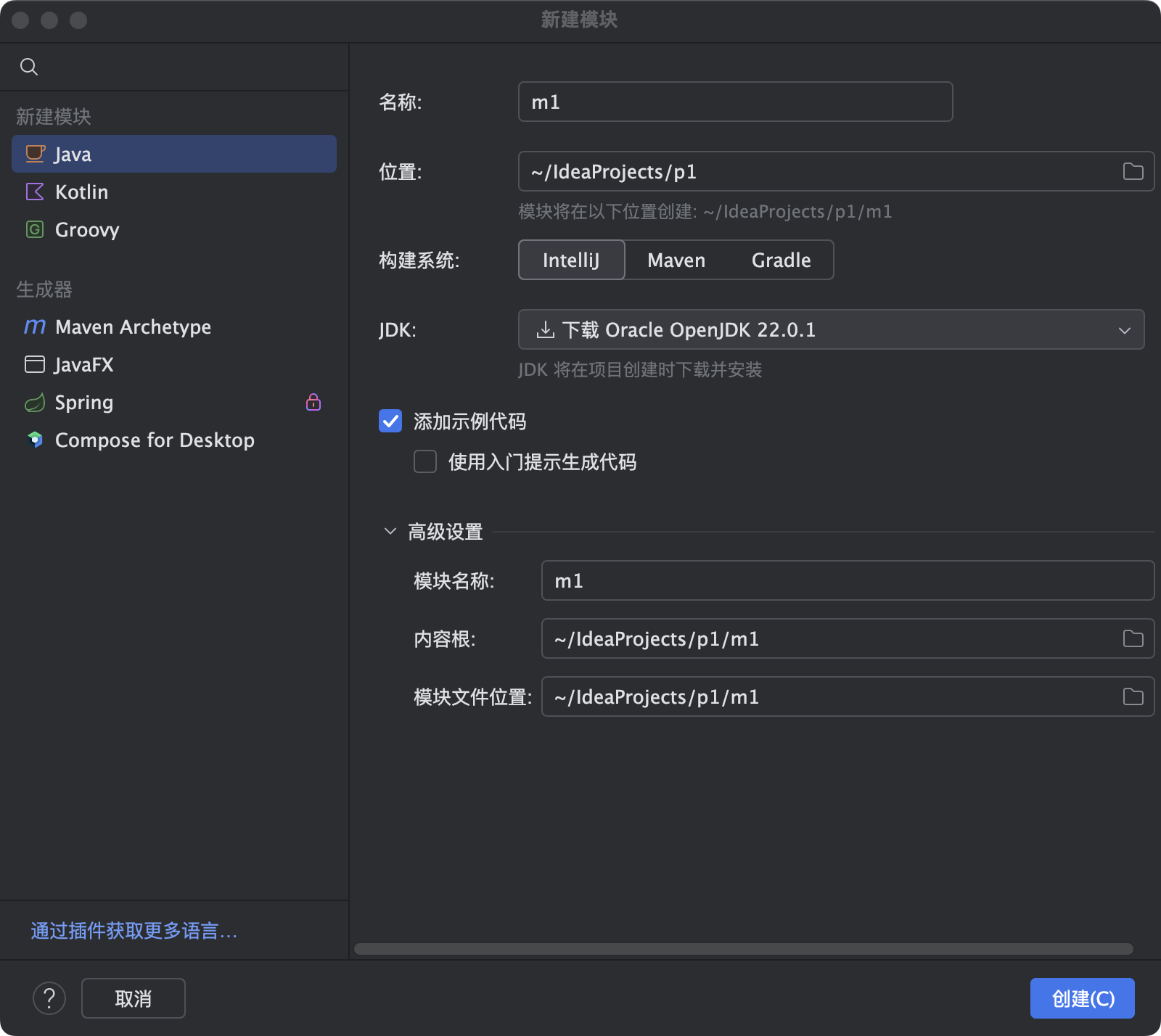Choose Gradle build system
The height and width of the screenshot is (1036, 1161).
(781, 260)
